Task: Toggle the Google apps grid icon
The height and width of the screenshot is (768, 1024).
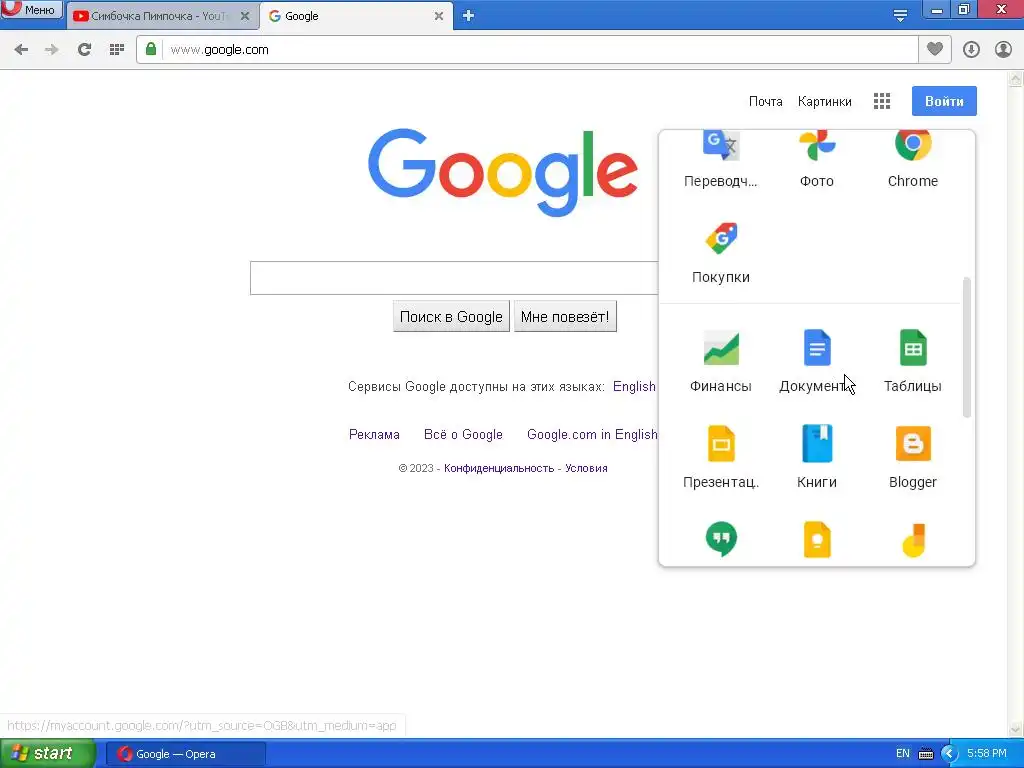Action: point(882,101)
